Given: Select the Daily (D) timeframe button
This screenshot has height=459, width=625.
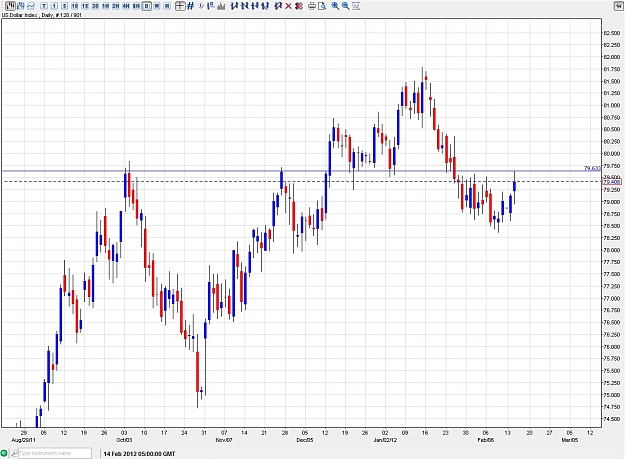Looking at the screenshot, I should click(x=147, y=6).
